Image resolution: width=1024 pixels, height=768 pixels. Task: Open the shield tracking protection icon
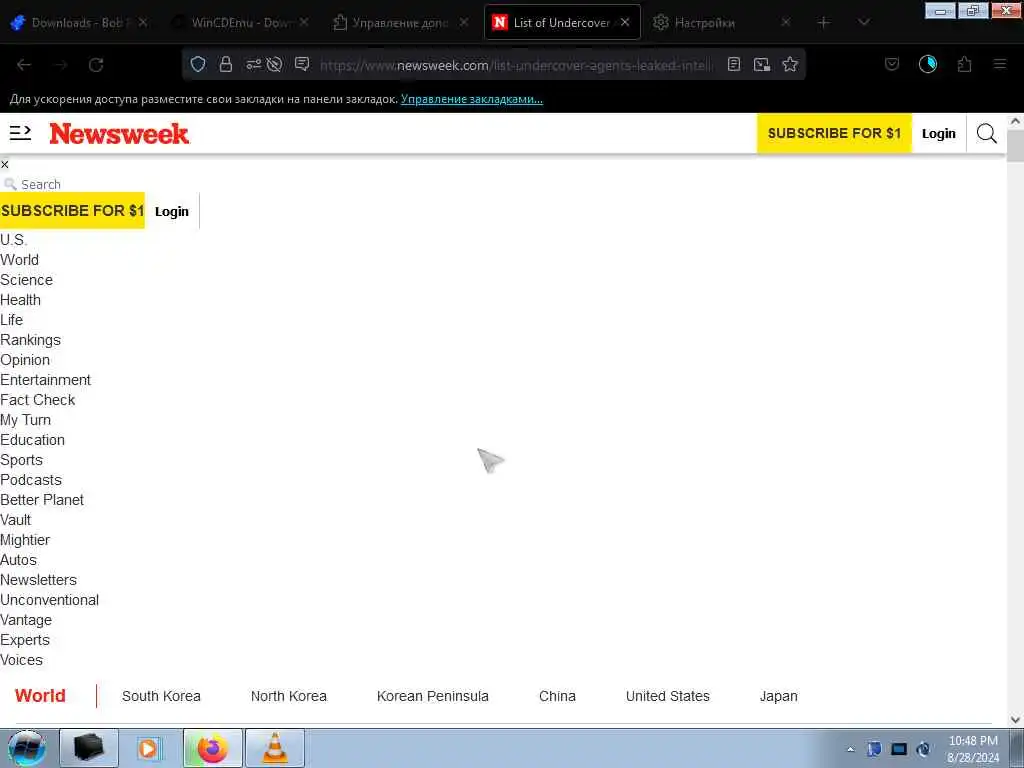[198, 64]
